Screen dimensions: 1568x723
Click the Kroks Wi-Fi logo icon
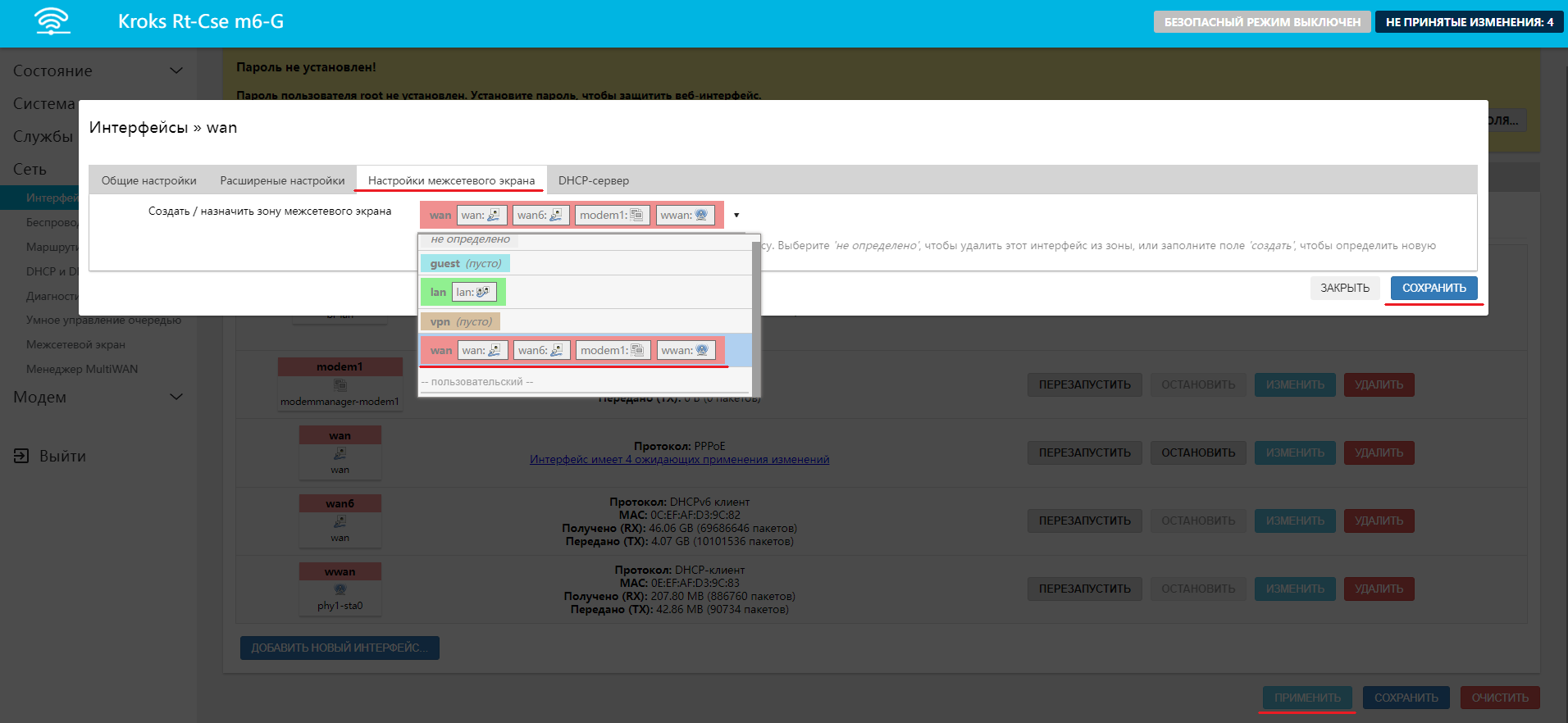[52, 21]
